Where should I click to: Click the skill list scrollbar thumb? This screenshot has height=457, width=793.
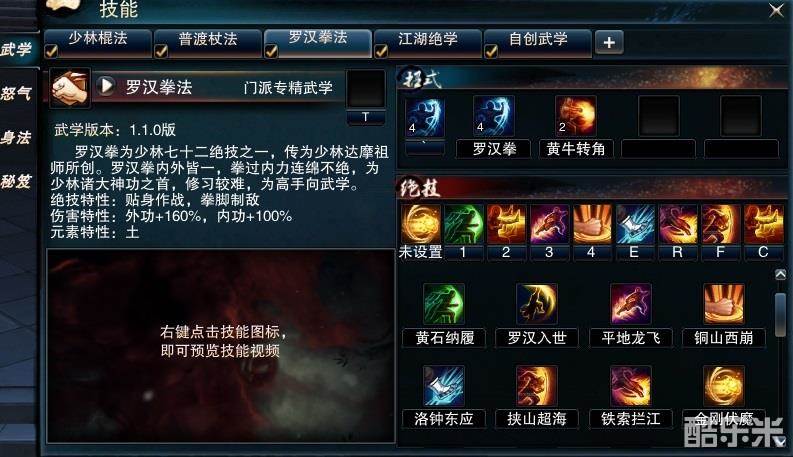(x=780, y=314)
